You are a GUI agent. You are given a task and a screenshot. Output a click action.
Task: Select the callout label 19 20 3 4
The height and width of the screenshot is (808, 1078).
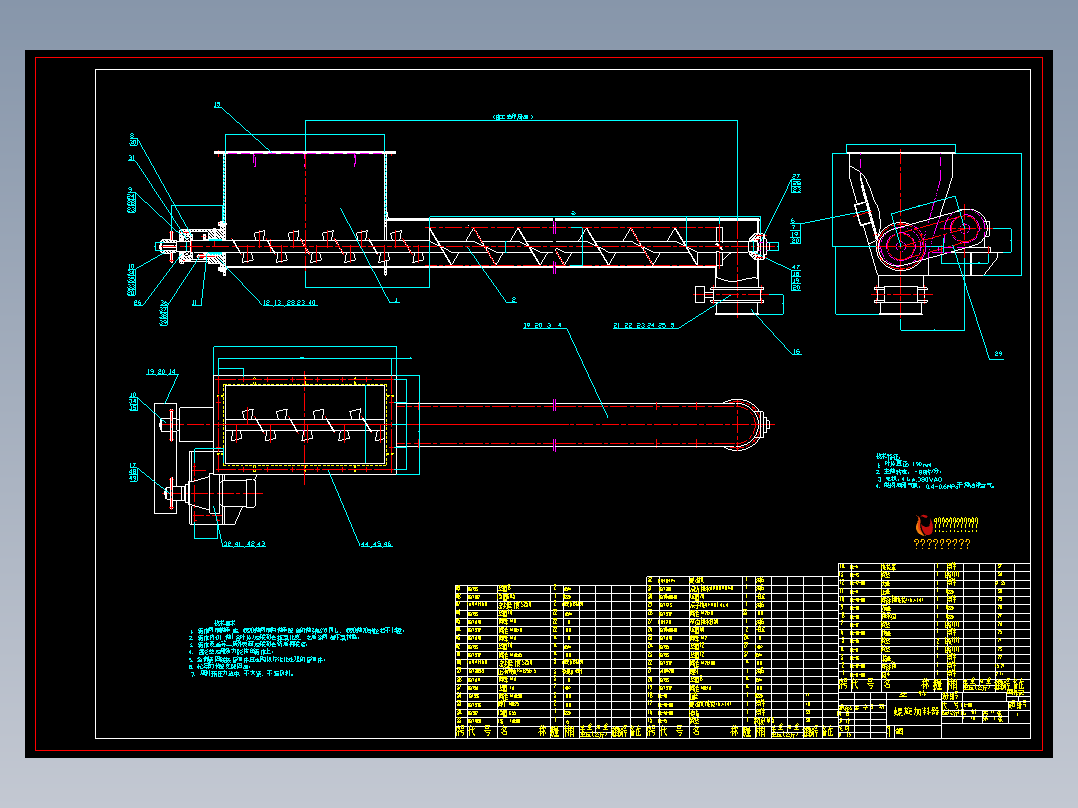coord(542,325)
